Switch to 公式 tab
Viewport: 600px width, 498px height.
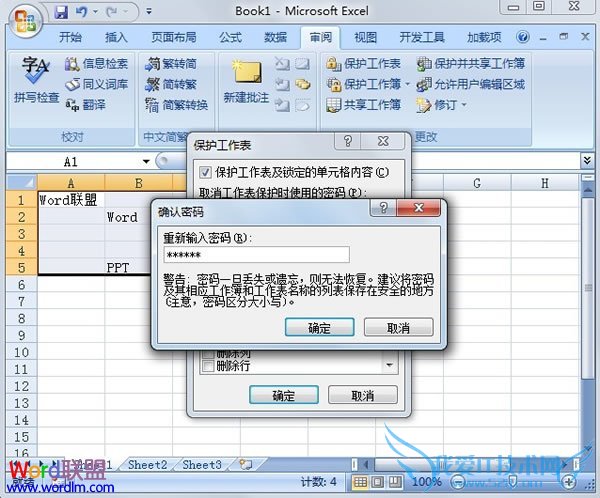pos(230,38)
